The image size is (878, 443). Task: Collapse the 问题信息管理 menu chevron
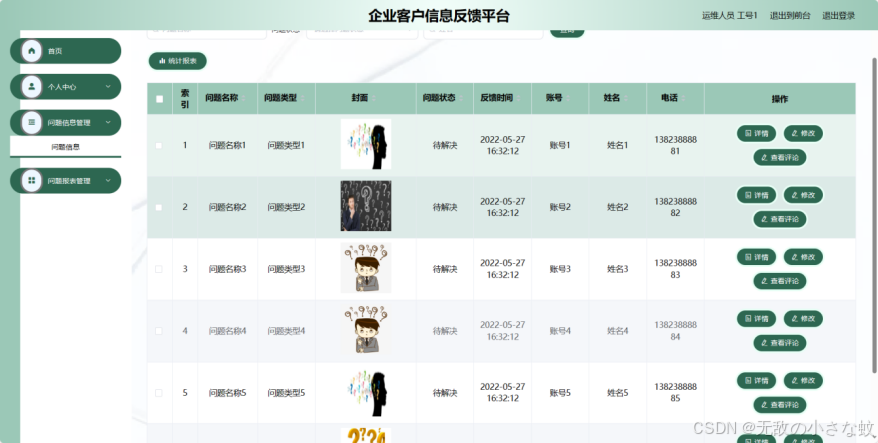[x=108, y=123]
